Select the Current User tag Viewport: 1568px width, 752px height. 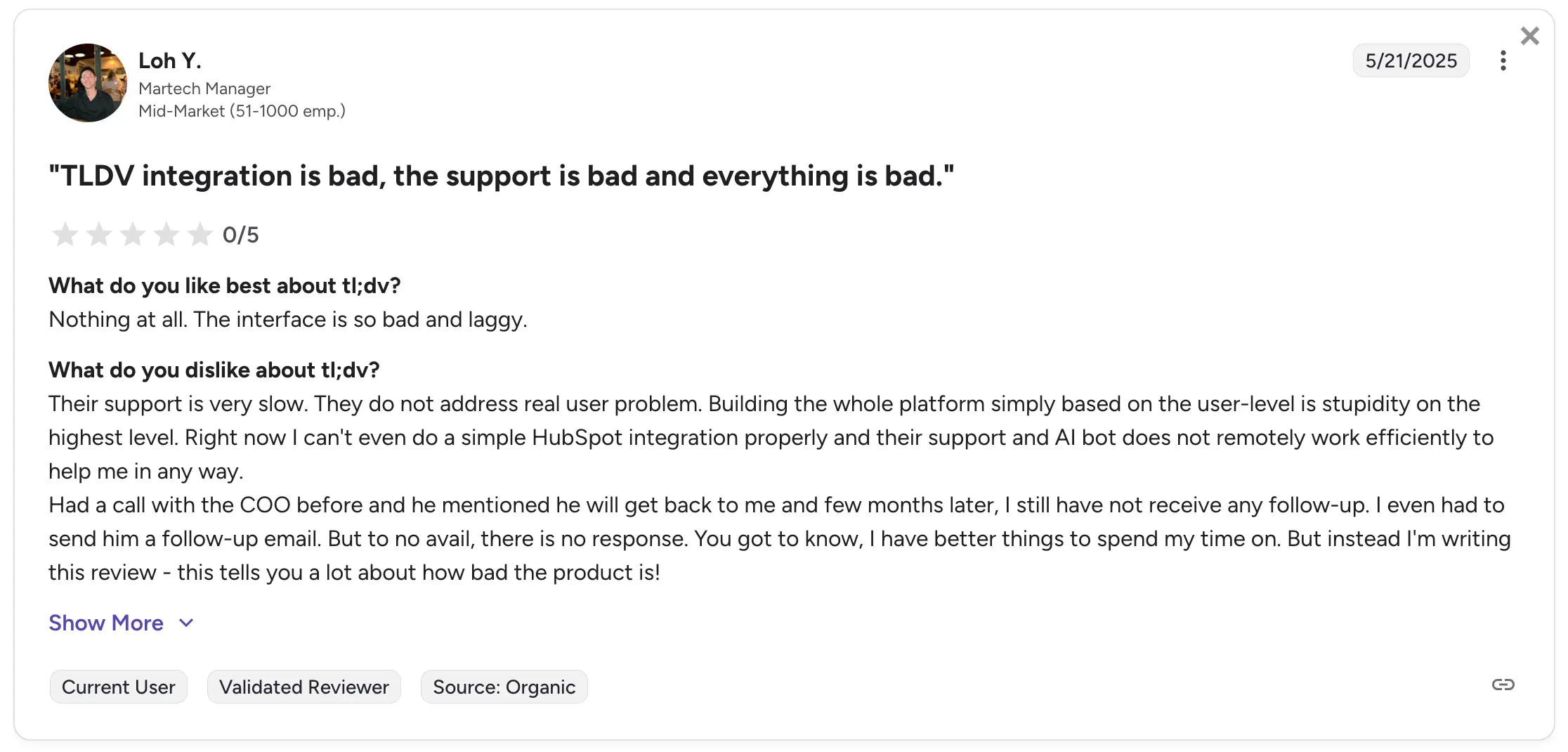[x=118, y=687]
